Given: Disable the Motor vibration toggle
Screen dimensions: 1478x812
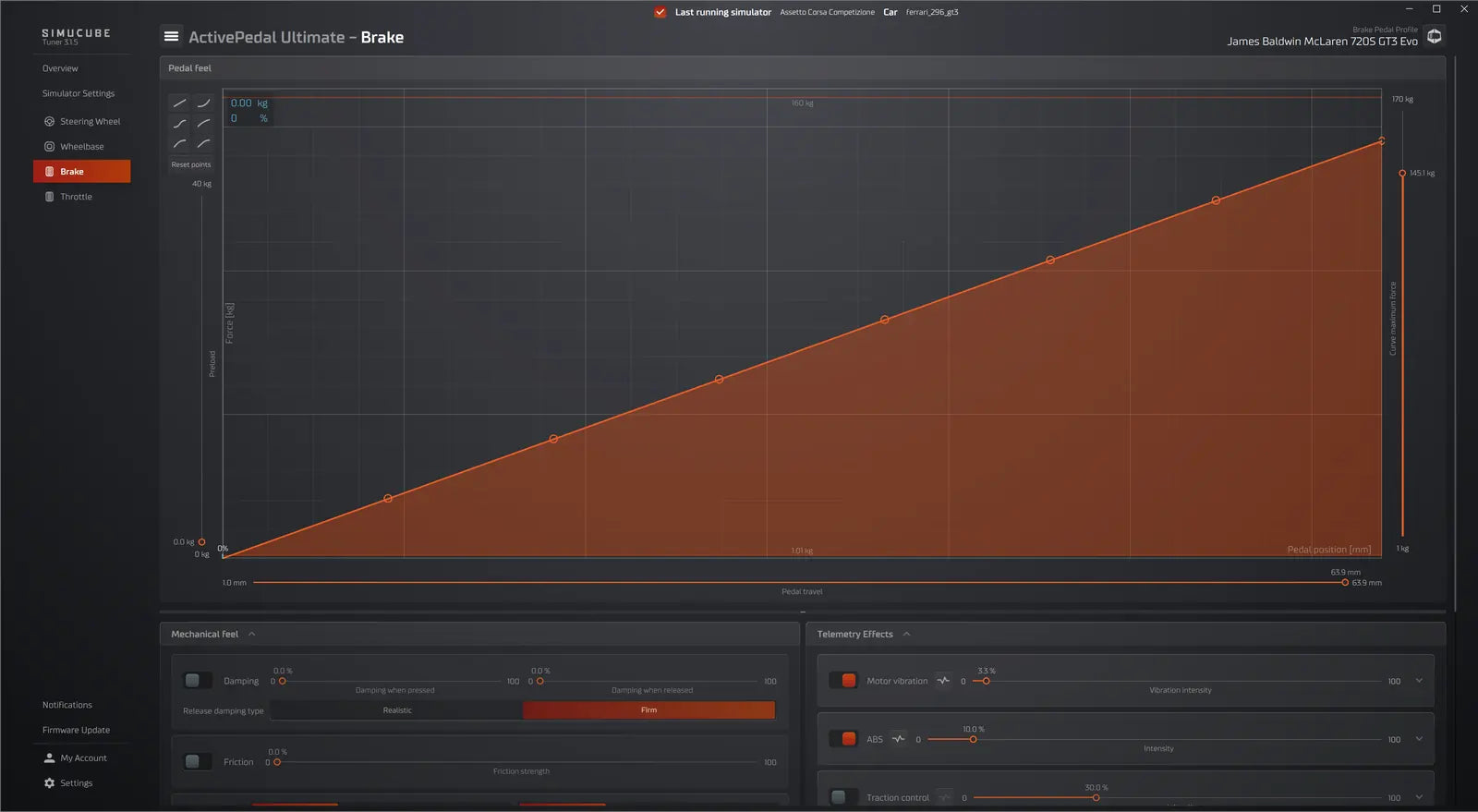Looking at the screenshot, I should pyautogui.click(x=843, y=681).
